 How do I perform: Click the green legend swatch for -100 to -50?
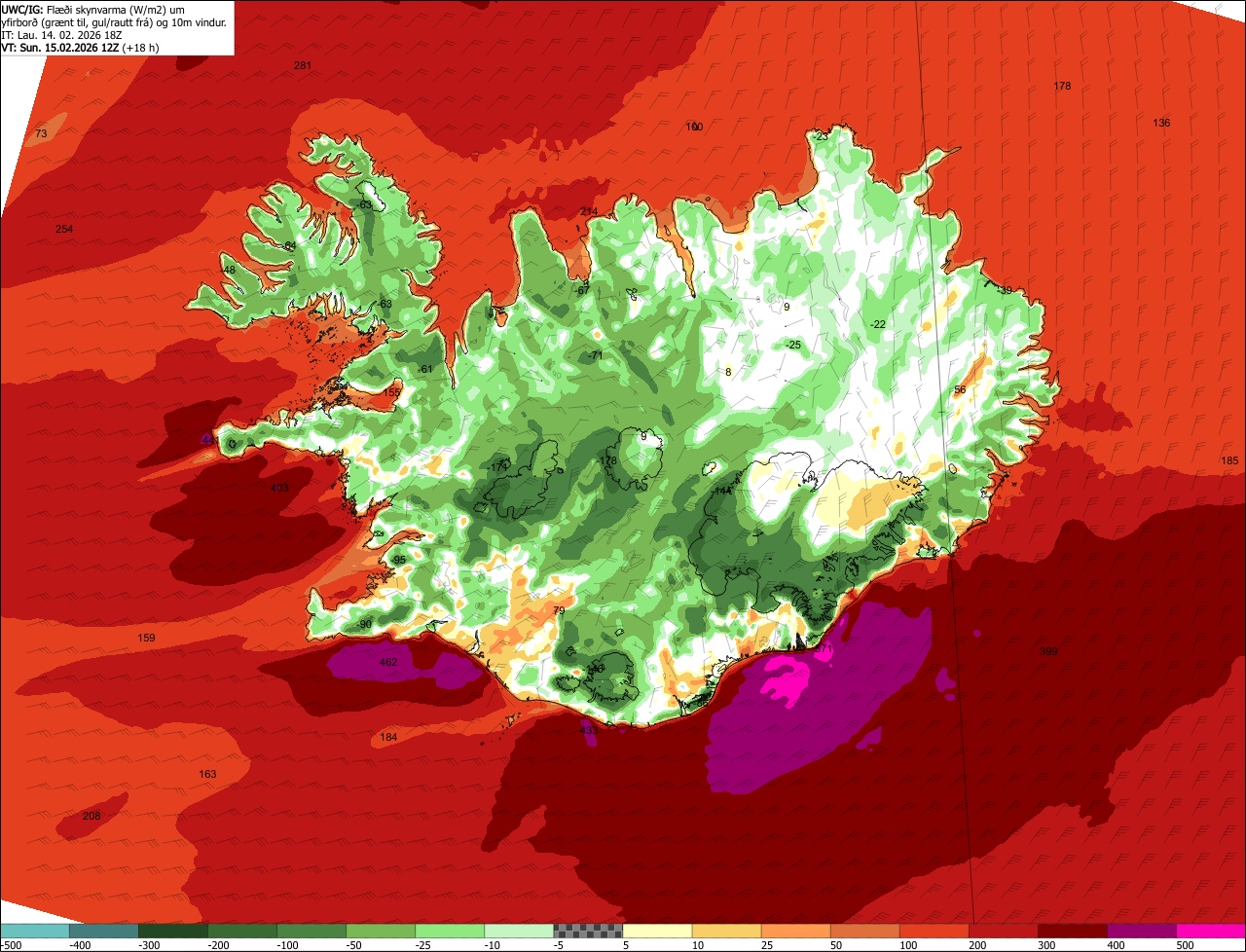[x=311, y=931]
